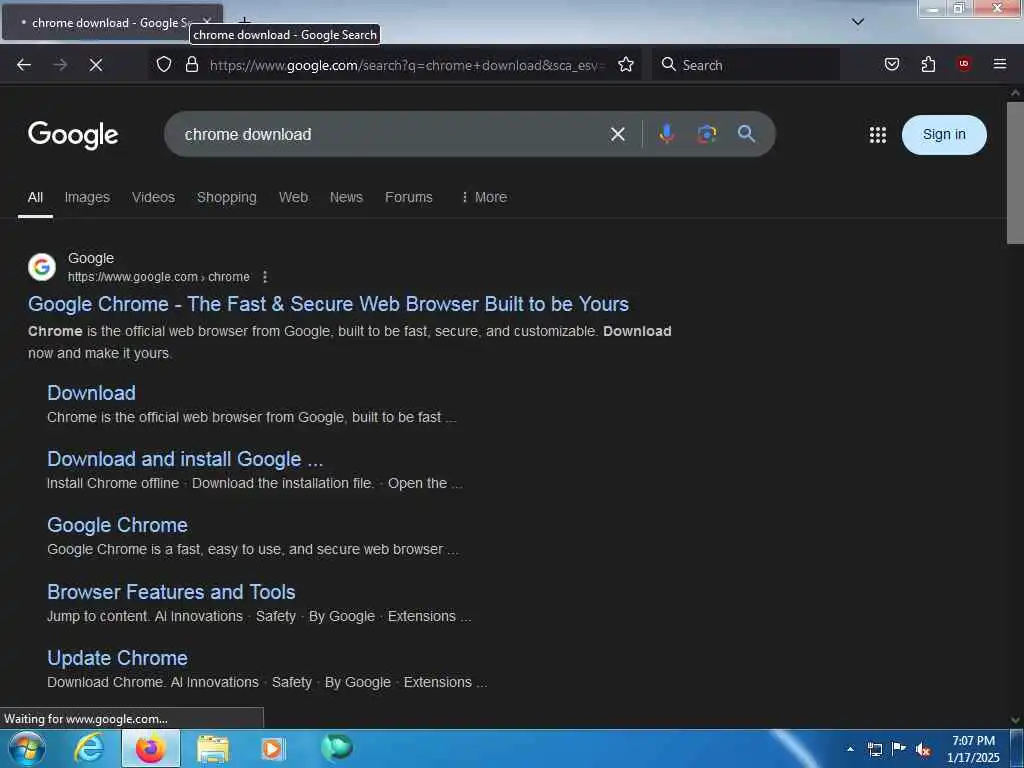Screen dimensions: 1024x768
Task: Click the page vertical scrollbar thumb
Action: (1015, 172)
